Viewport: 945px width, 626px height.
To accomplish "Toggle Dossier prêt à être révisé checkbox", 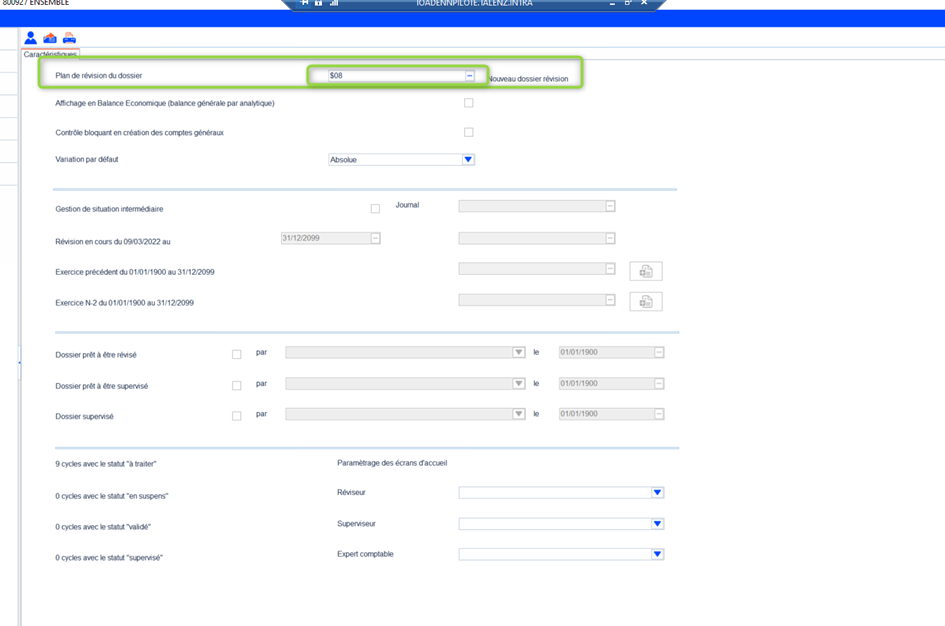I will [237, 354].
